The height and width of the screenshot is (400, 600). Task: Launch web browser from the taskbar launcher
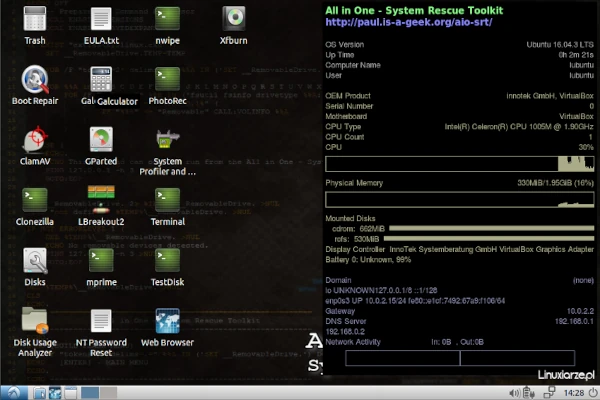pos(55,393)
